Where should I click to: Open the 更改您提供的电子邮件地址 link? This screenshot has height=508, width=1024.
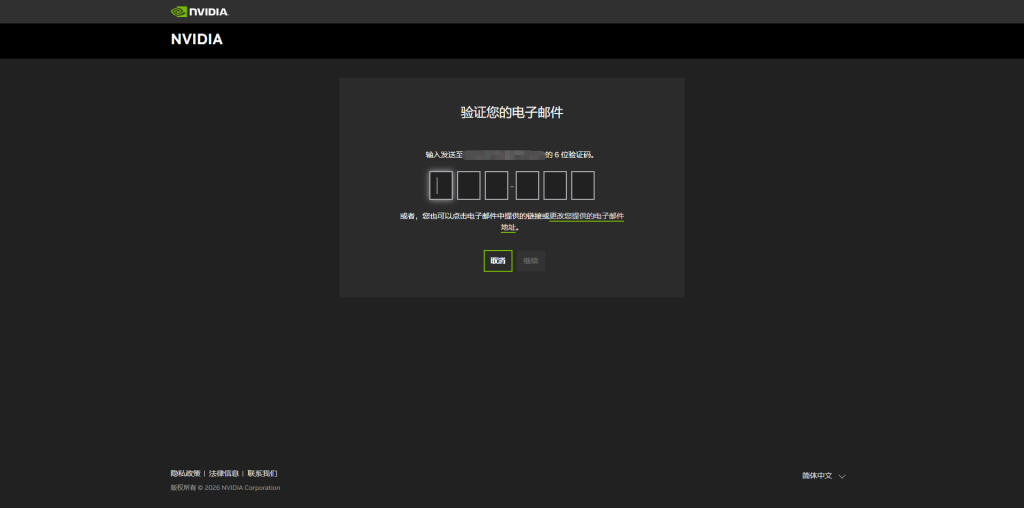tap(586, 216)
